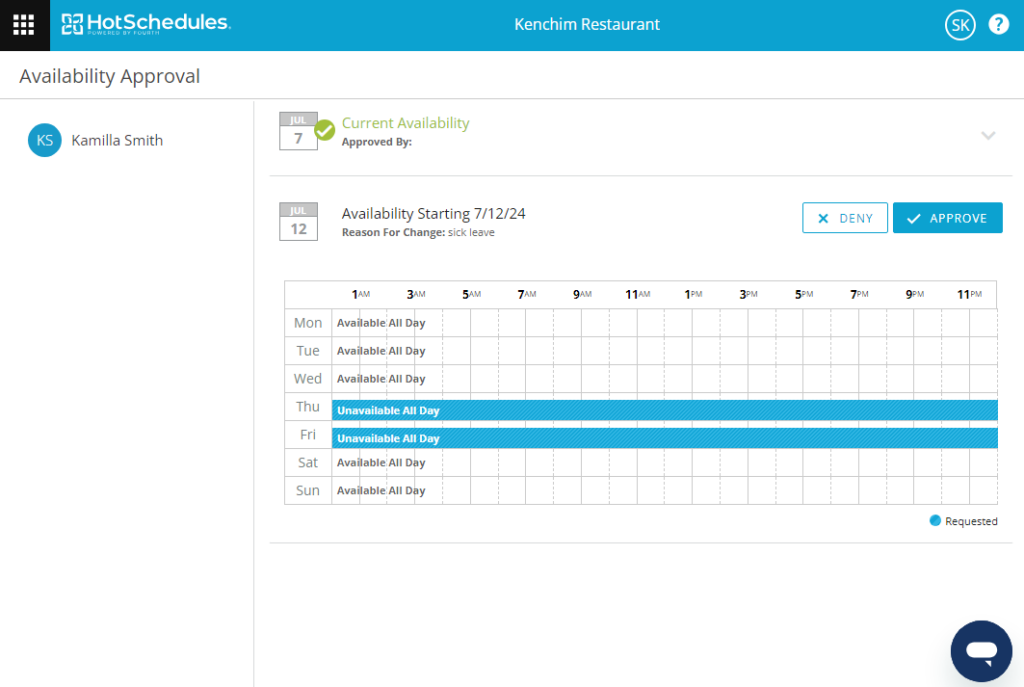Click the Availability Starting 7/12/24 heading

click(433, 213)
